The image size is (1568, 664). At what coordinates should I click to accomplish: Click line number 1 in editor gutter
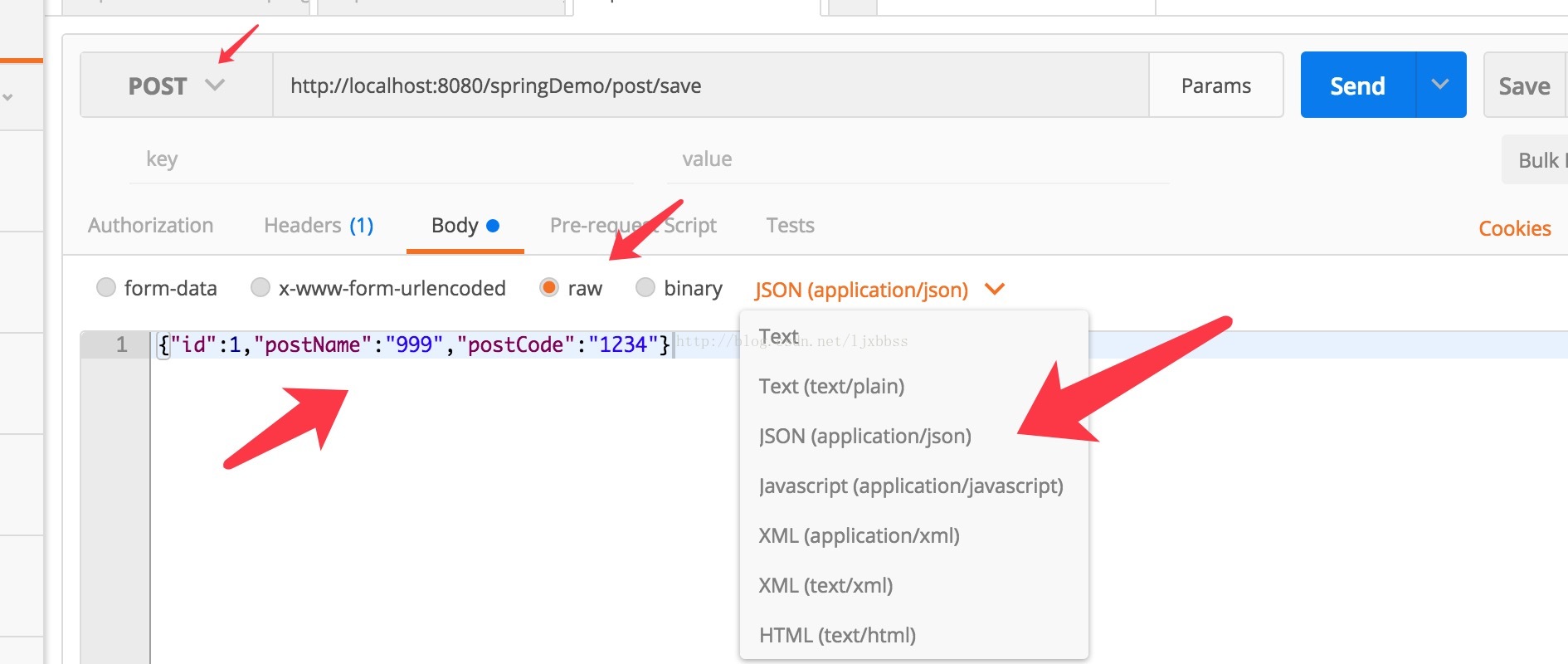point(121,344)
